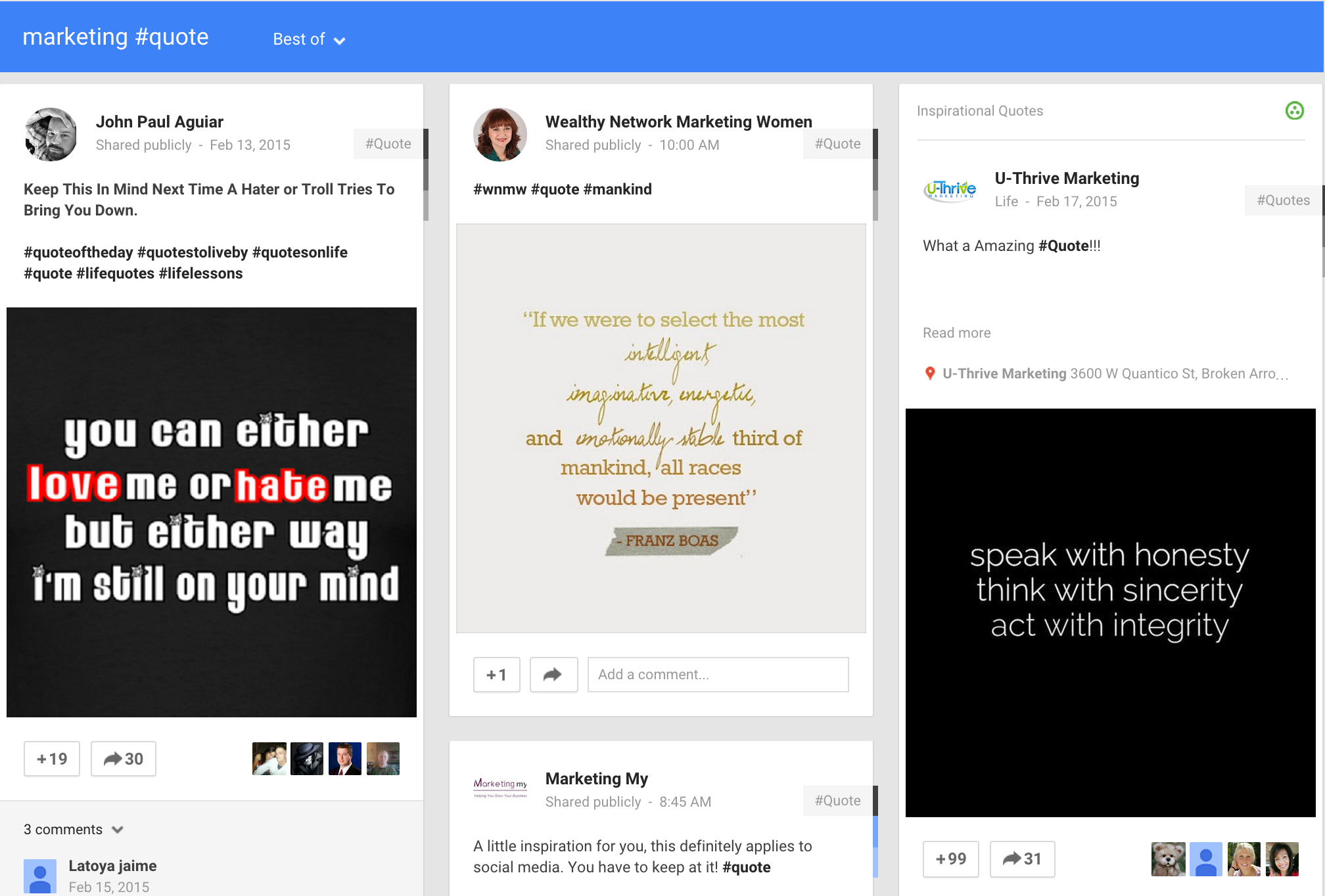Click #Quote tag on John Paul Aguiar post

pyautogui.click(x=388, y=144)
